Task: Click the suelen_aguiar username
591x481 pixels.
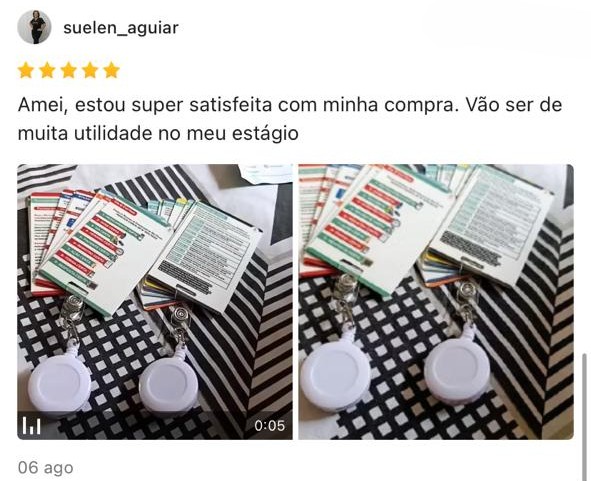Action: point(121,28)
